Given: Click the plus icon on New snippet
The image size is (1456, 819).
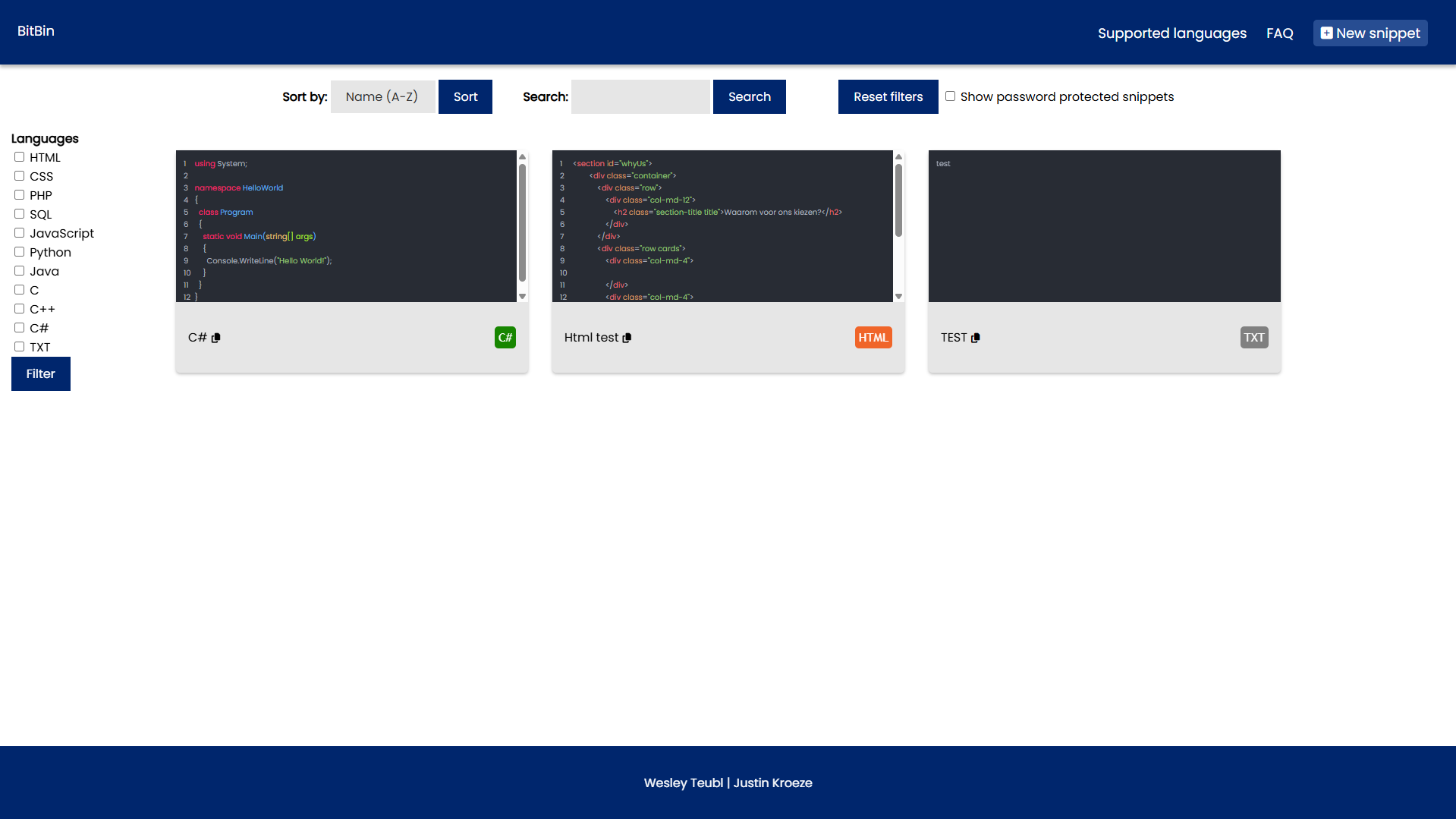Looking at the screenshot, I should coord(1326,33).
